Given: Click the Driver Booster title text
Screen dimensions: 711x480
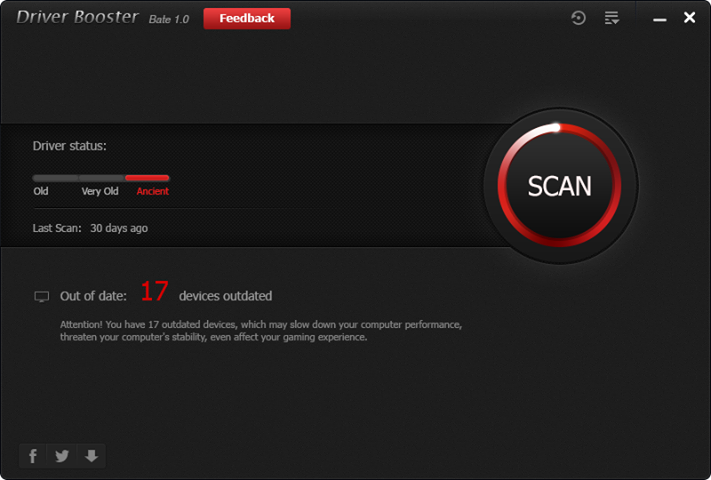Looking at the screenshot, I should (x=77, y=17).
